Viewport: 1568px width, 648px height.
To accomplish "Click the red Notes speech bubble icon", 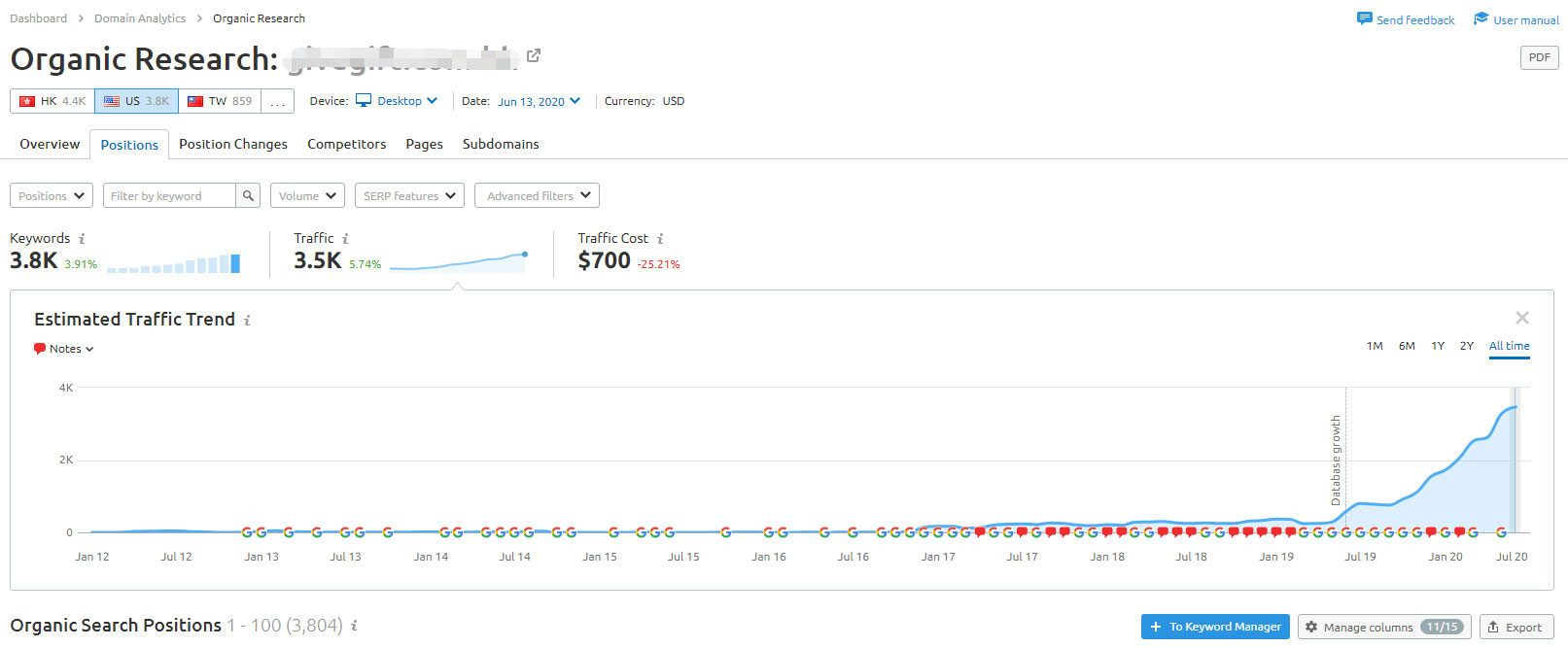I will [40, 349].
